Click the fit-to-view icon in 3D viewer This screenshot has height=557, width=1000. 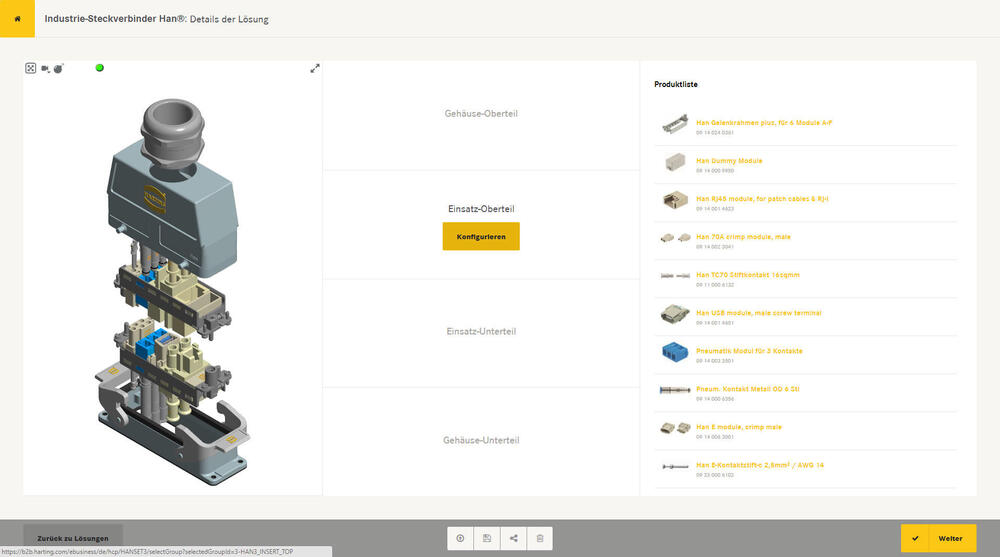30,68
